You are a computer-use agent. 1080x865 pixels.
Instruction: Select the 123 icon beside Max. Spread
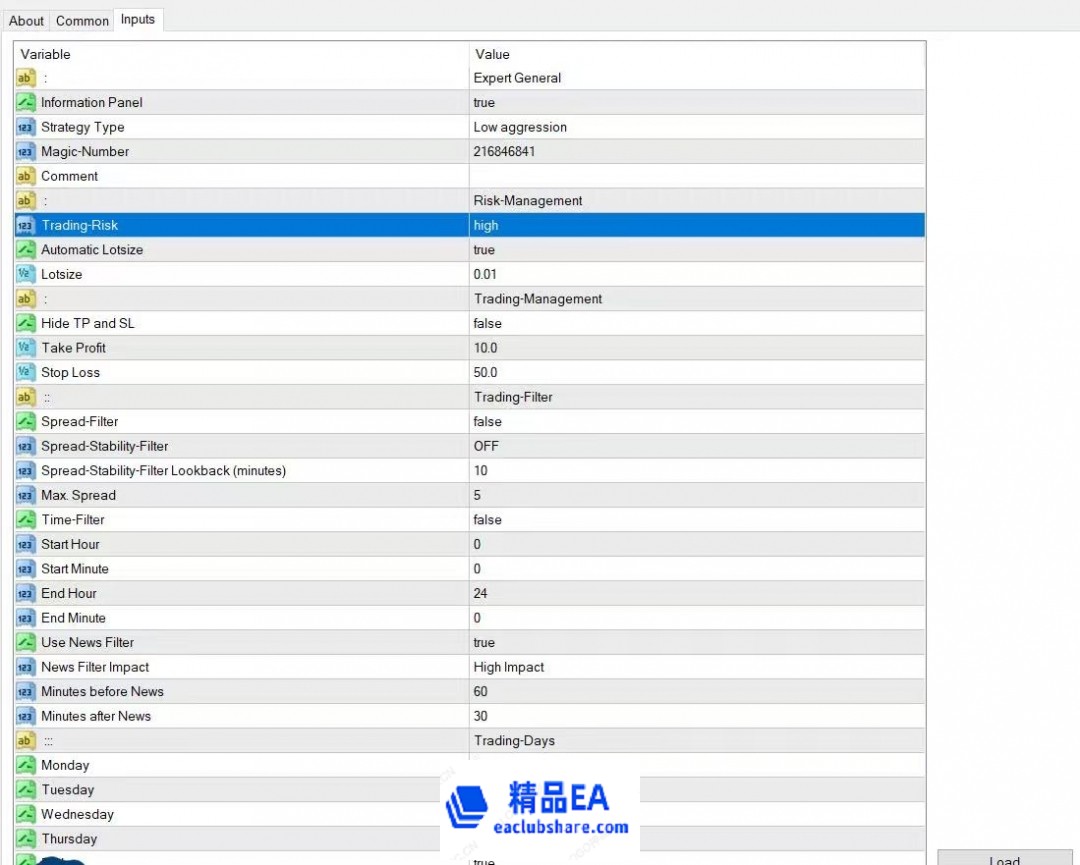[x=25, y=495]
